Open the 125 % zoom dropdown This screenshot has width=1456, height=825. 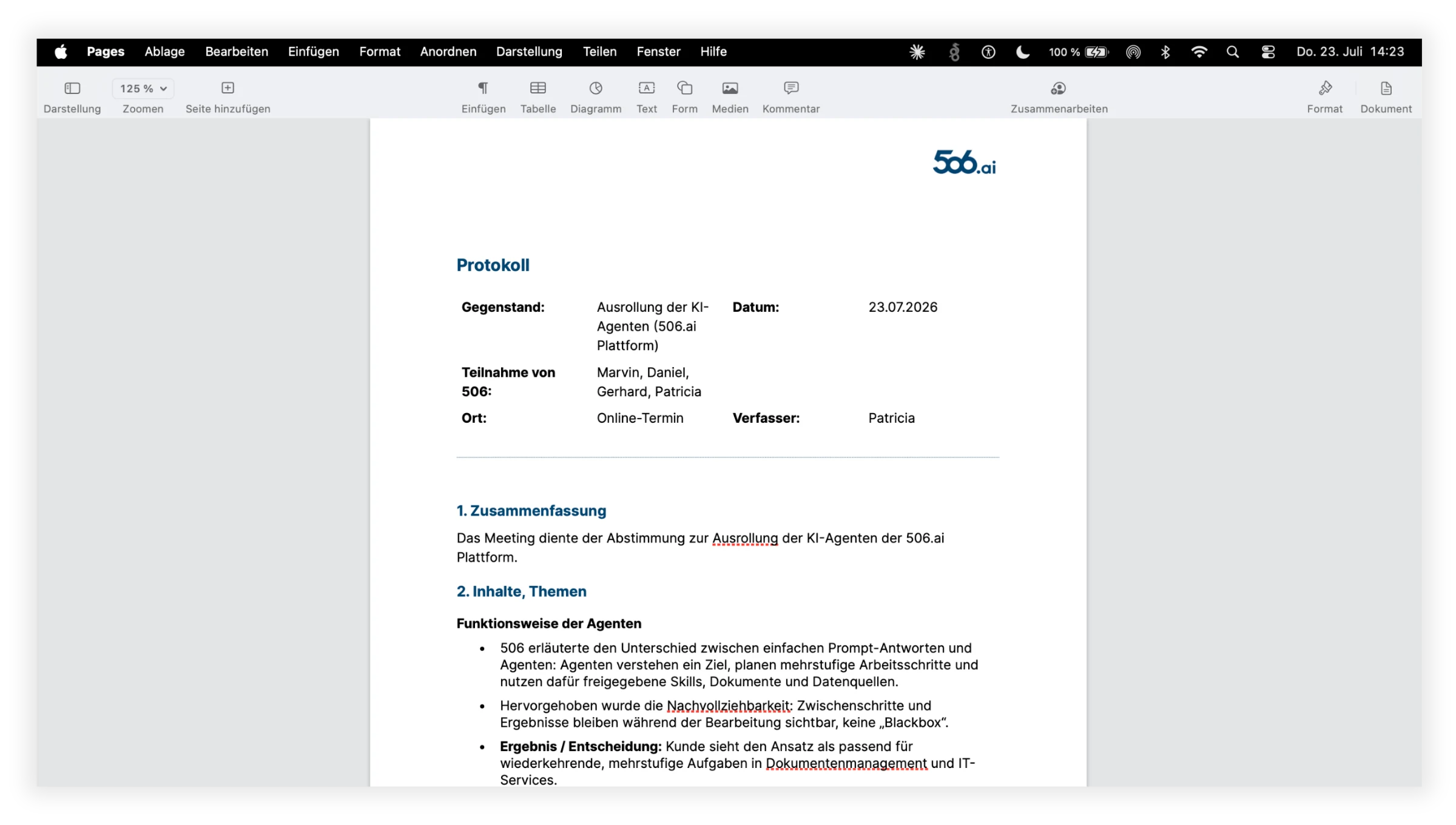[143, 89]
